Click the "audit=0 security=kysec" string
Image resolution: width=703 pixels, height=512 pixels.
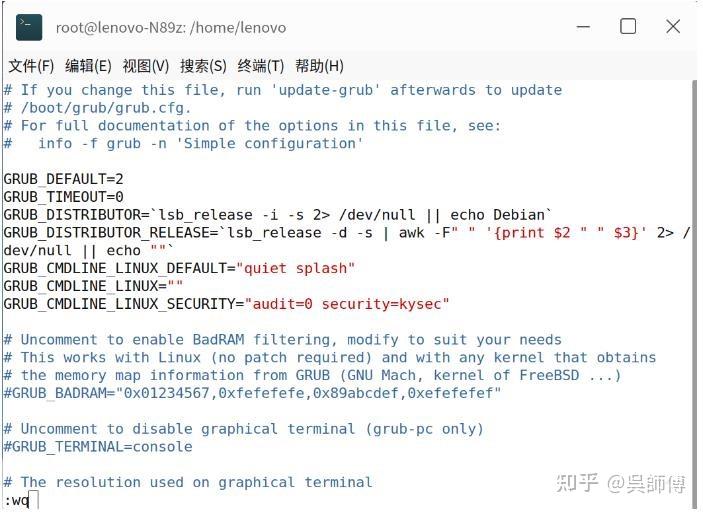pos(347,304)
